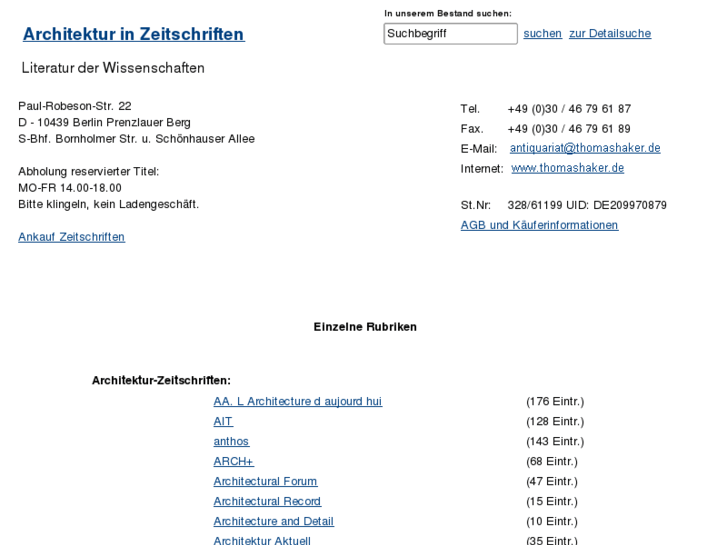Open the anthos magazine category
The image size is (727, 545).
point(231,441)
